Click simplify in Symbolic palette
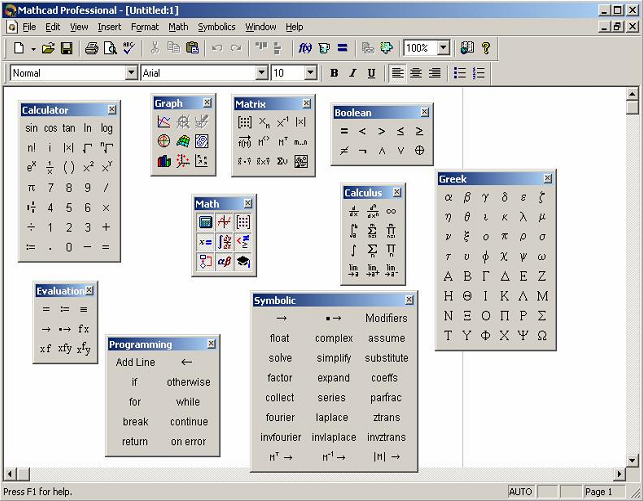This screenshot has width=643, height=501. (x=334, y=358)
